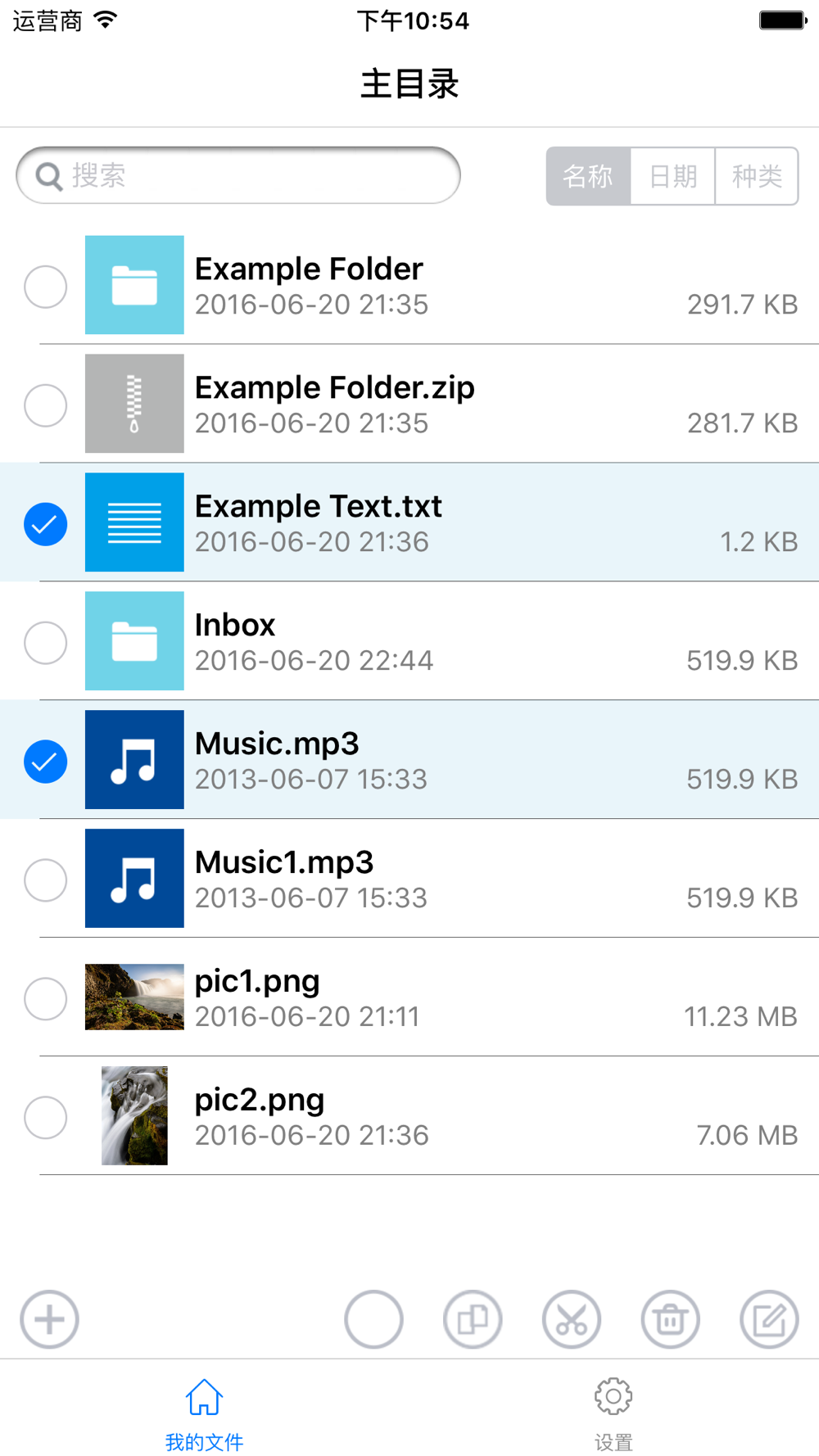
Task: Tap the 291.7 KB size value
Action: (742, 305)
